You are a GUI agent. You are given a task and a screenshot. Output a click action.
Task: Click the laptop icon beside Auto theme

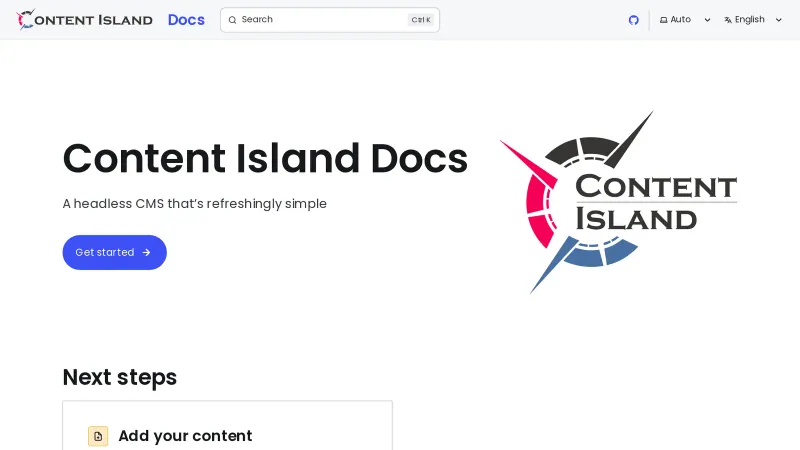pyautogui.click(x=663, y=20)
